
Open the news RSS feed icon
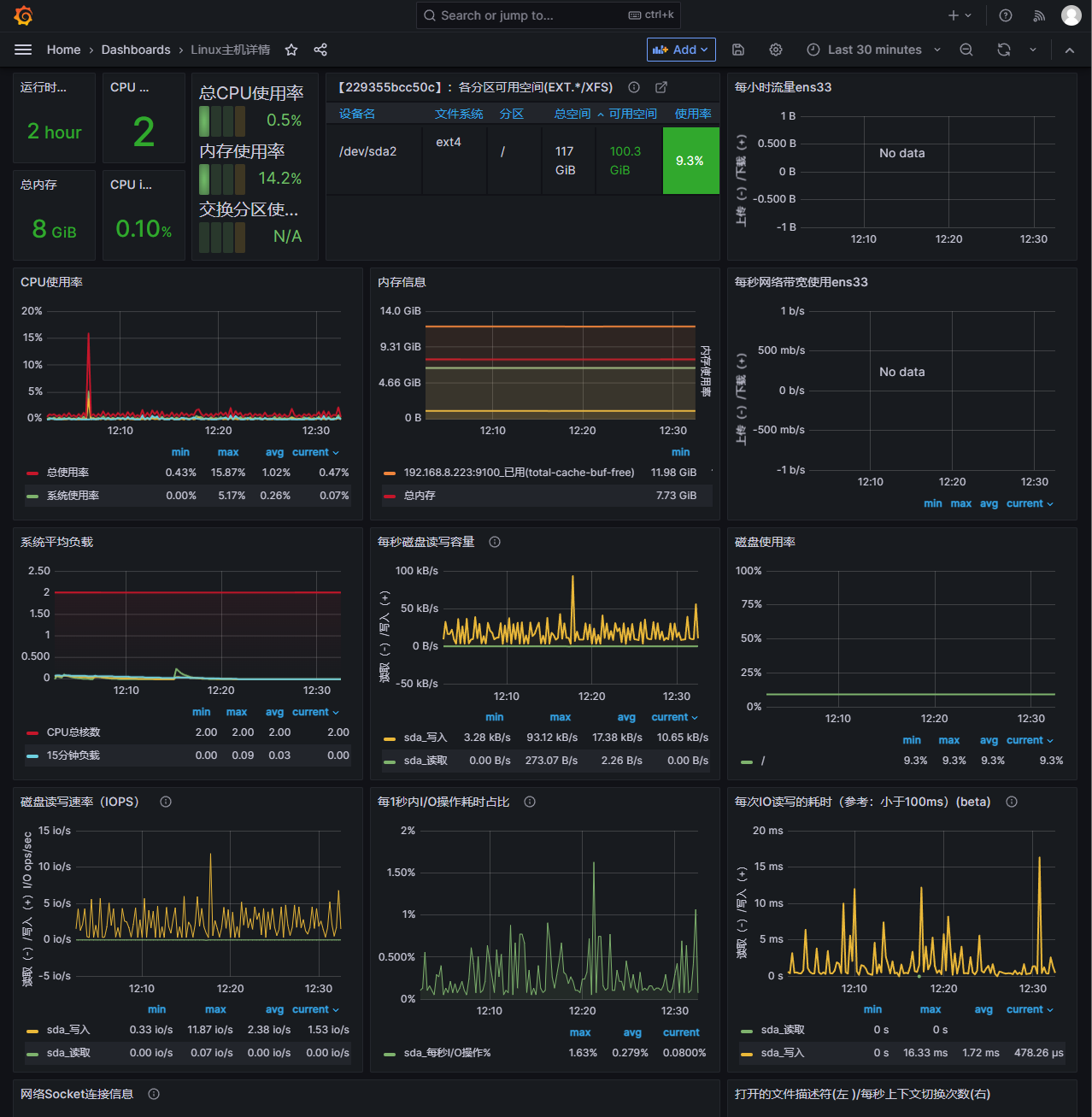click(x=1039, y=15)
